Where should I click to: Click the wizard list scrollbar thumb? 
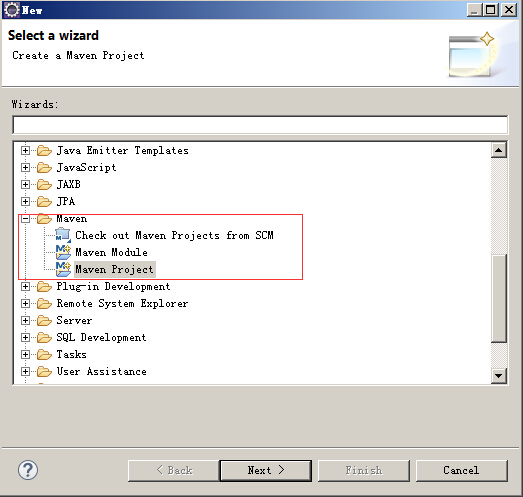[499, 298]
